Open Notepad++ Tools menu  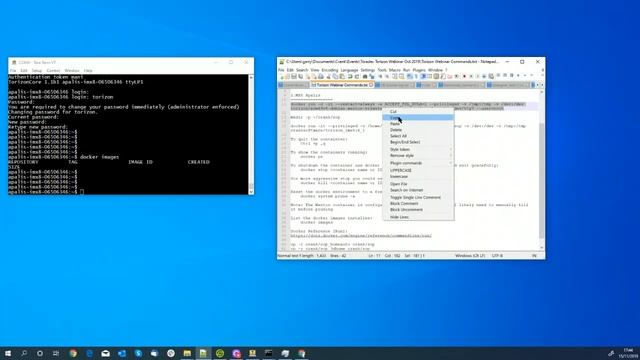(x=382, y=70)
